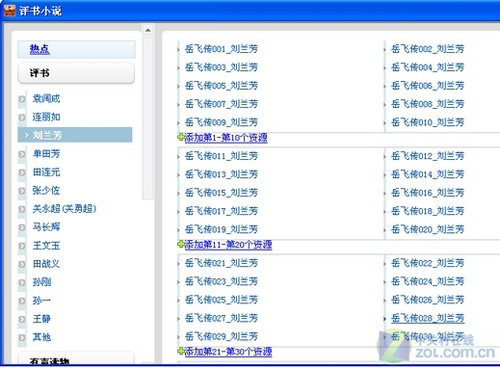Click the arrow icon beside 连丽如
The height and width of the screenshot is (368, 500).
pyautogui.click(x=22, y=117)
